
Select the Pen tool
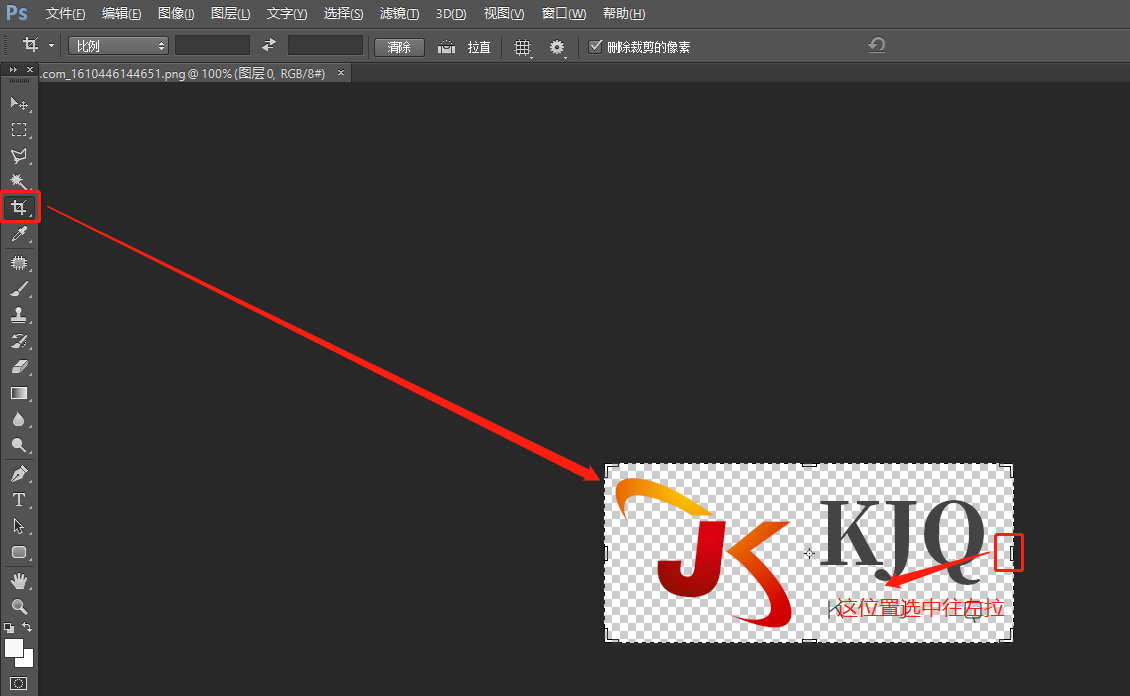19,474
